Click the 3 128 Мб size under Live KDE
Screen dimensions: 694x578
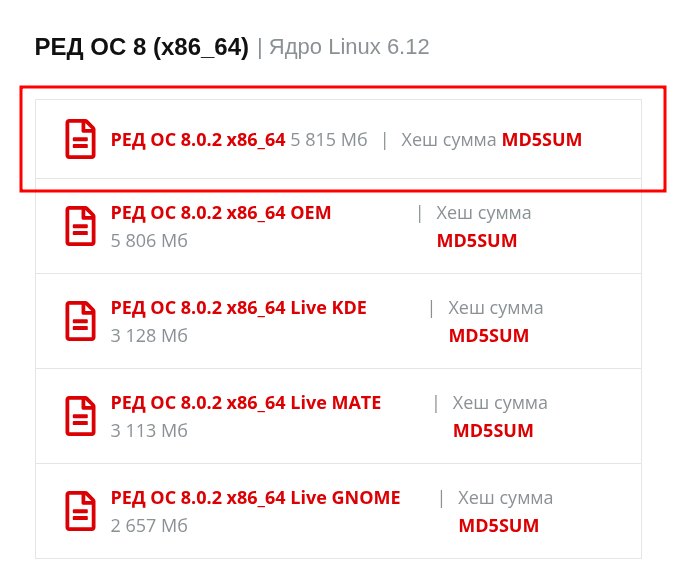pyautogui.click(x=149, y=336)
